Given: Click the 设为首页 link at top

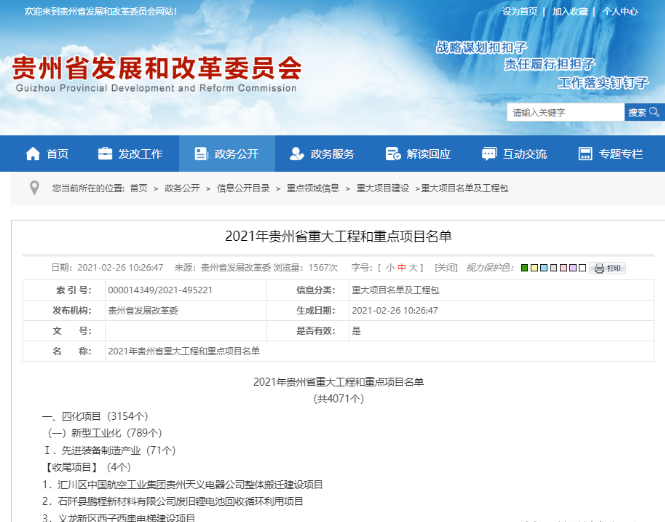Looking at the screenshot, I should pyautogui.click(x=520, y=11).
